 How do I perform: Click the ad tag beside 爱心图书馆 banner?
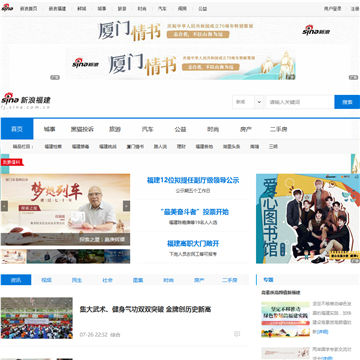pyautogui.click(x=355, y=261)
